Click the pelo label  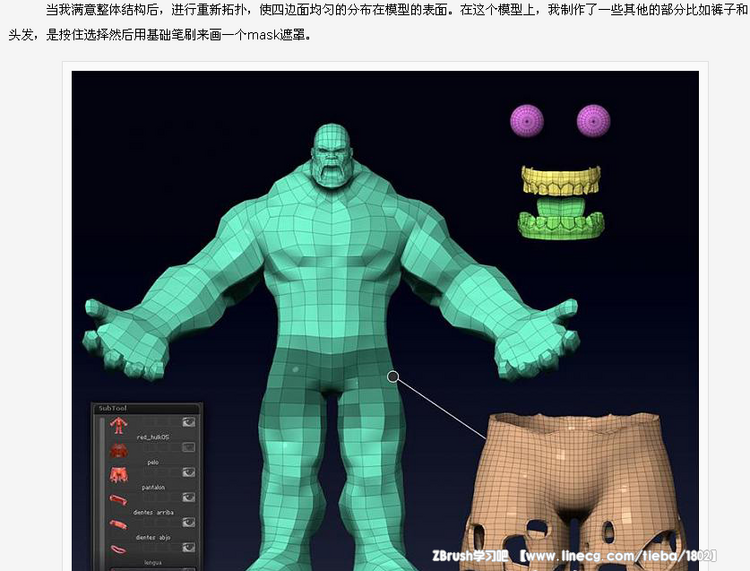pyautogui.click(x=153, y=462)
